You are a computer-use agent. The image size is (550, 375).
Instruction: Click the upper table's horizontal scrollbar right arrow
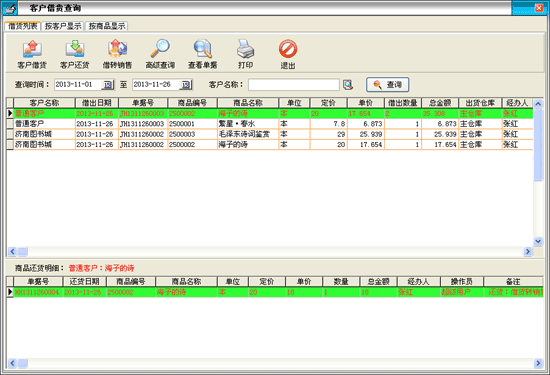coord(528,251)
